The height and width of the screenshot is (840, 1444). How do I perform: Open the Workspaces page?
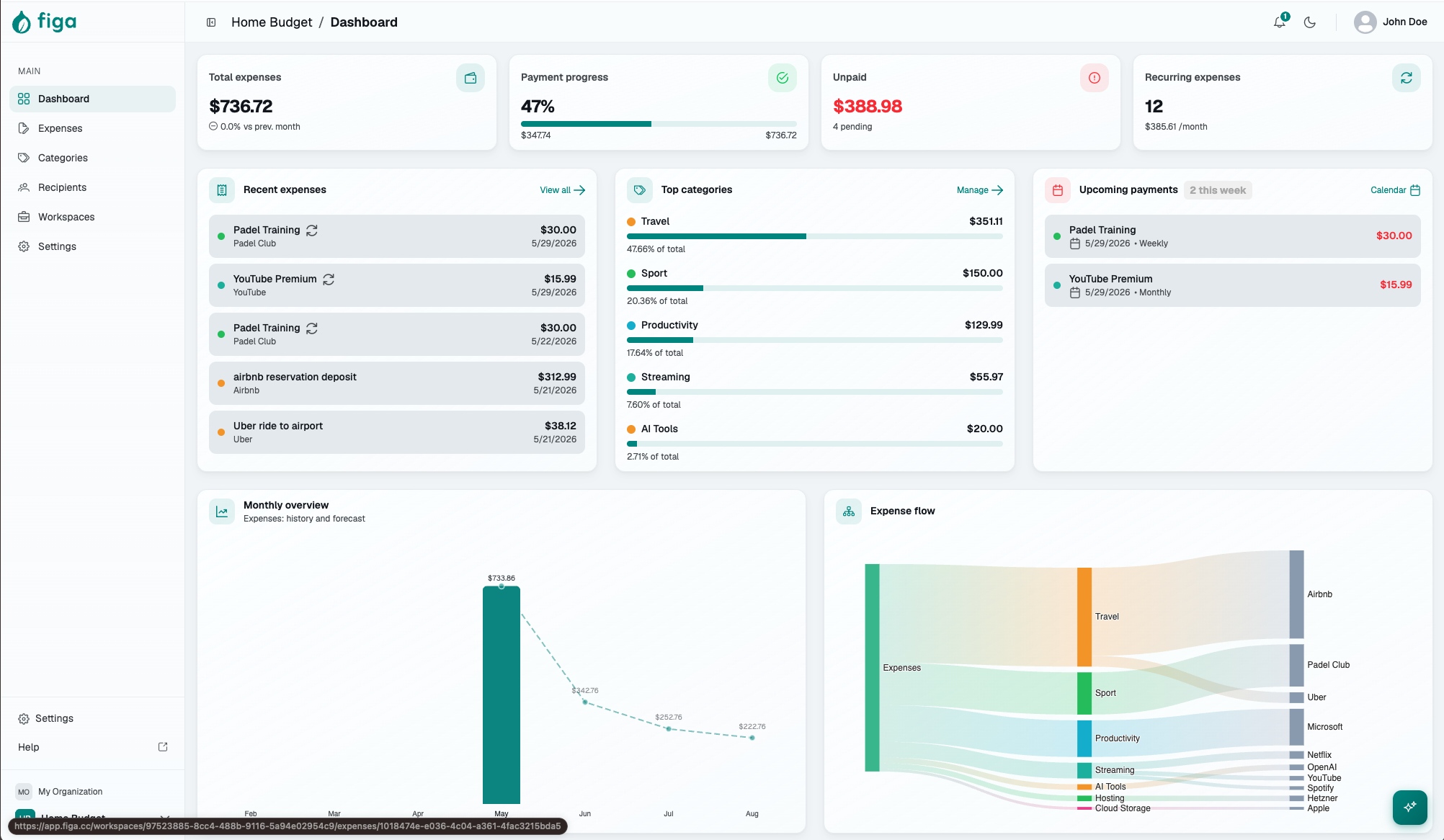point(92,217)
